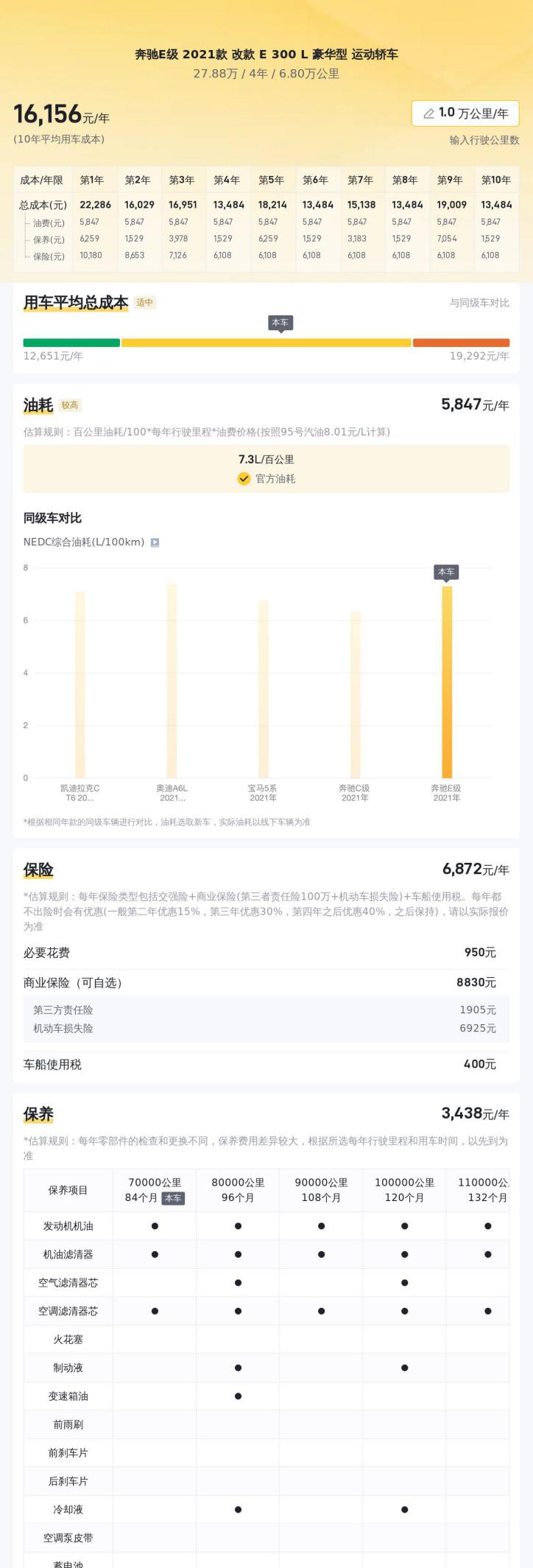Image resolution: width=533 pixels, height=1568 pixels.
Task: Click the 本车 label above fuel chart
Action: tap(446, 573)
